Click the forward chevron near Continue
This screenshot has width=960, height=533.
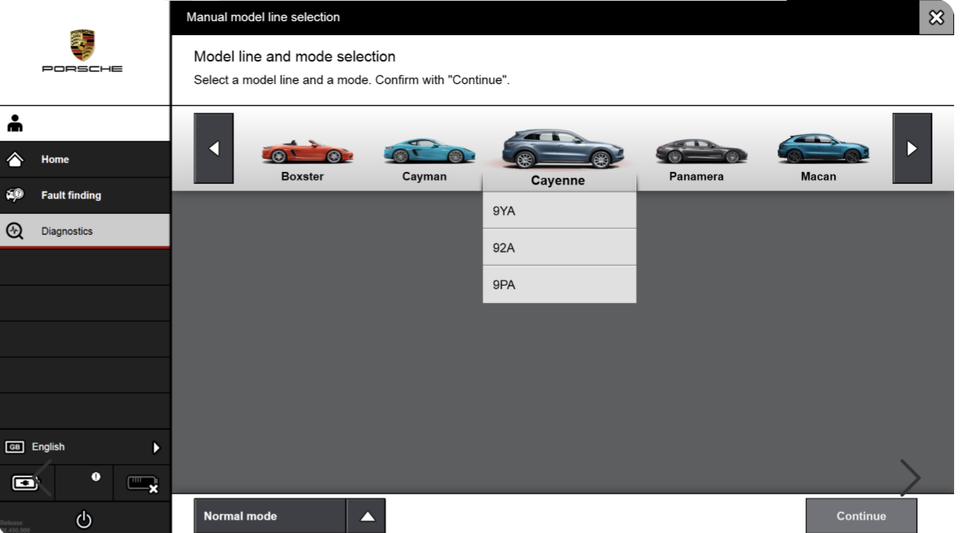click(910, 477)
